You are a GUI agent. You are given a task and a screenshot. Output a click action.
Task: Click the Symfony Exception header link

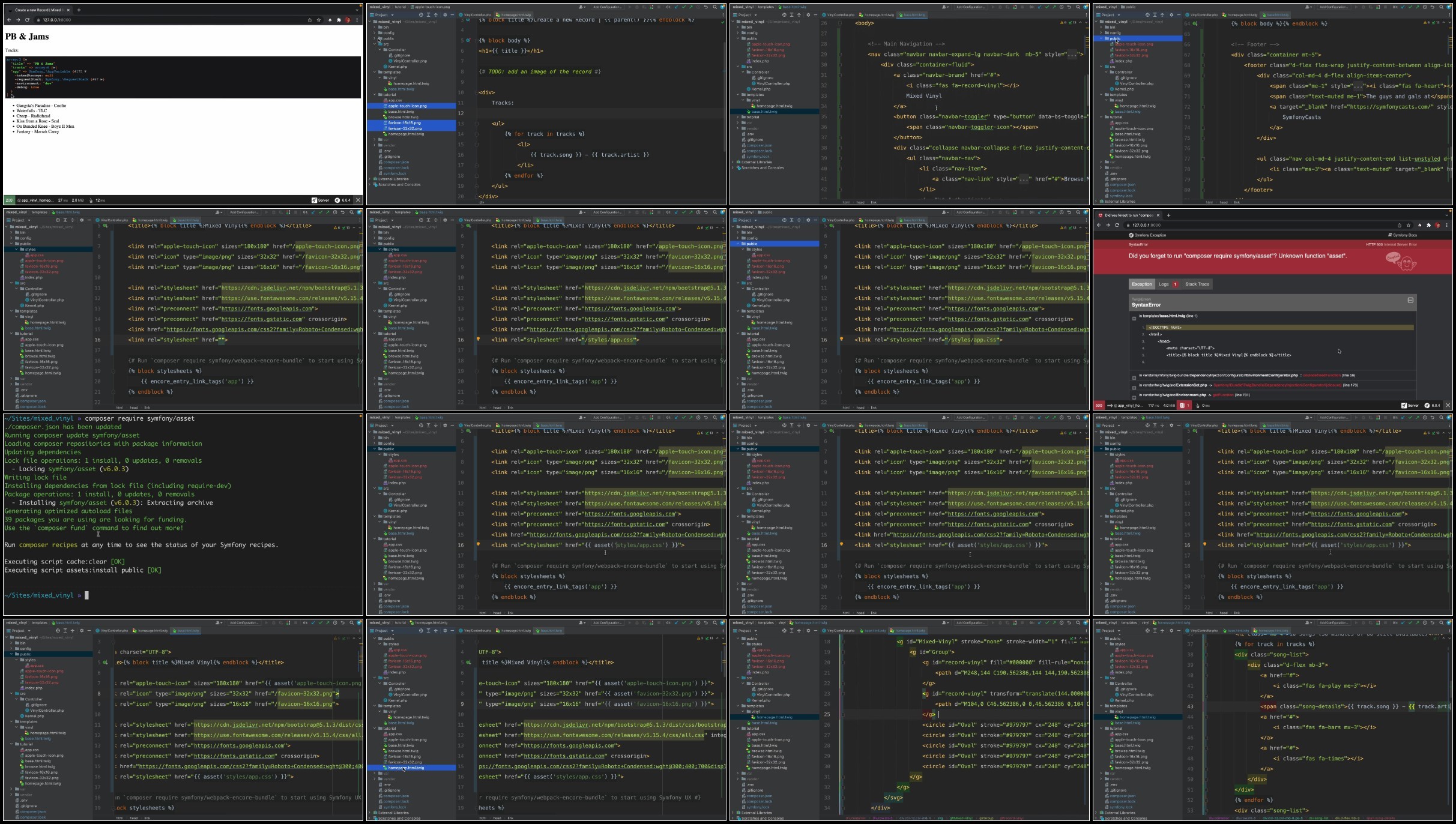(x=1147, y=235)
